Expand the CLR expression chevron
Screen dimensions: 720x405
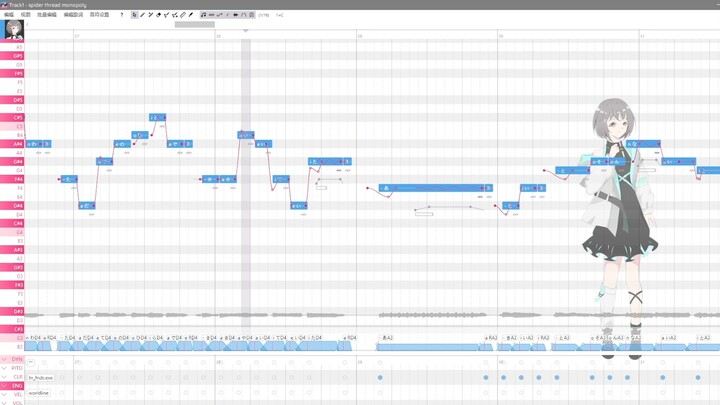[x=4, y=377]
